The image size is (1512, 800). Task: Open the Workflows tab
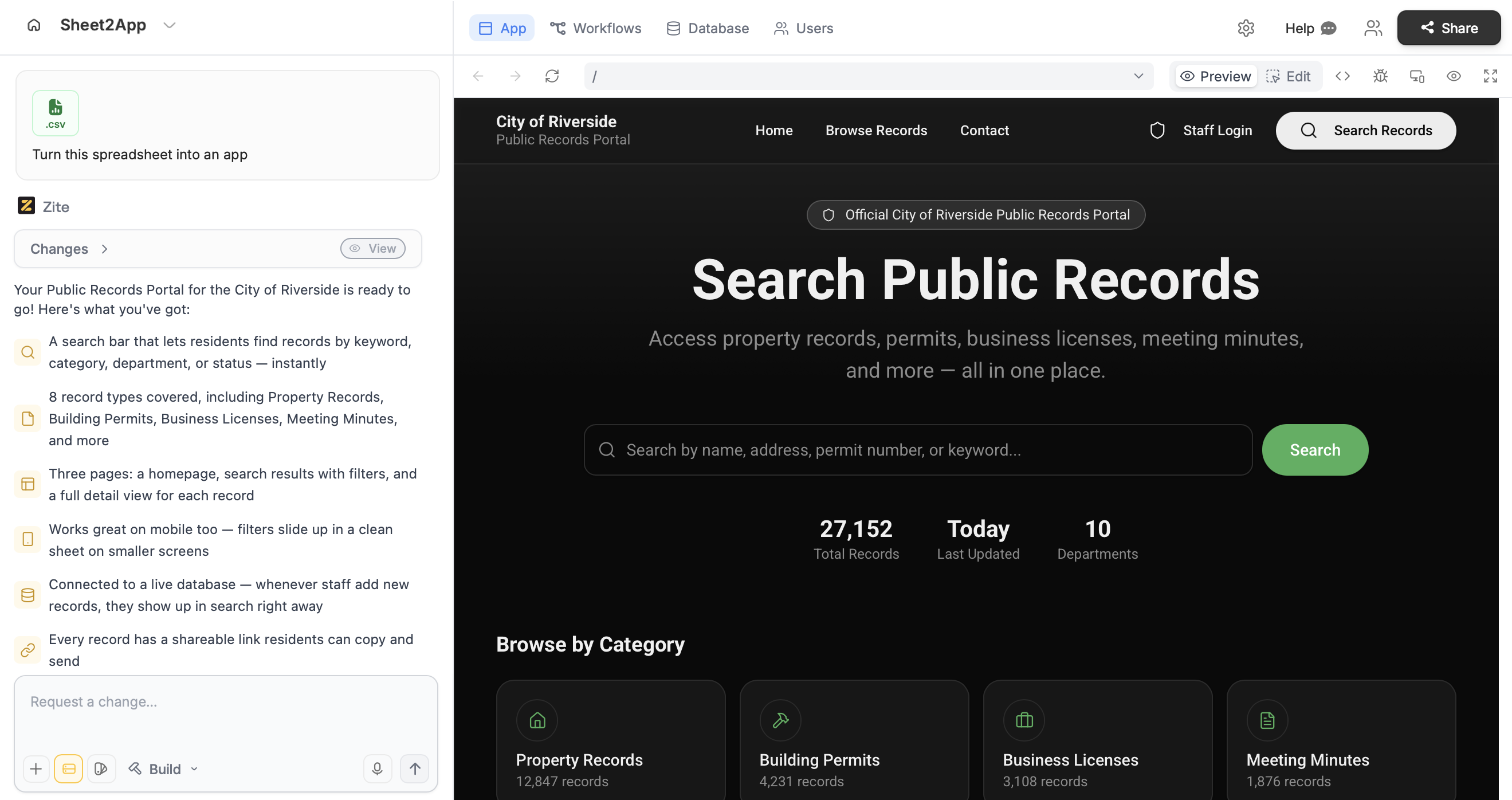tap(595, 28)
